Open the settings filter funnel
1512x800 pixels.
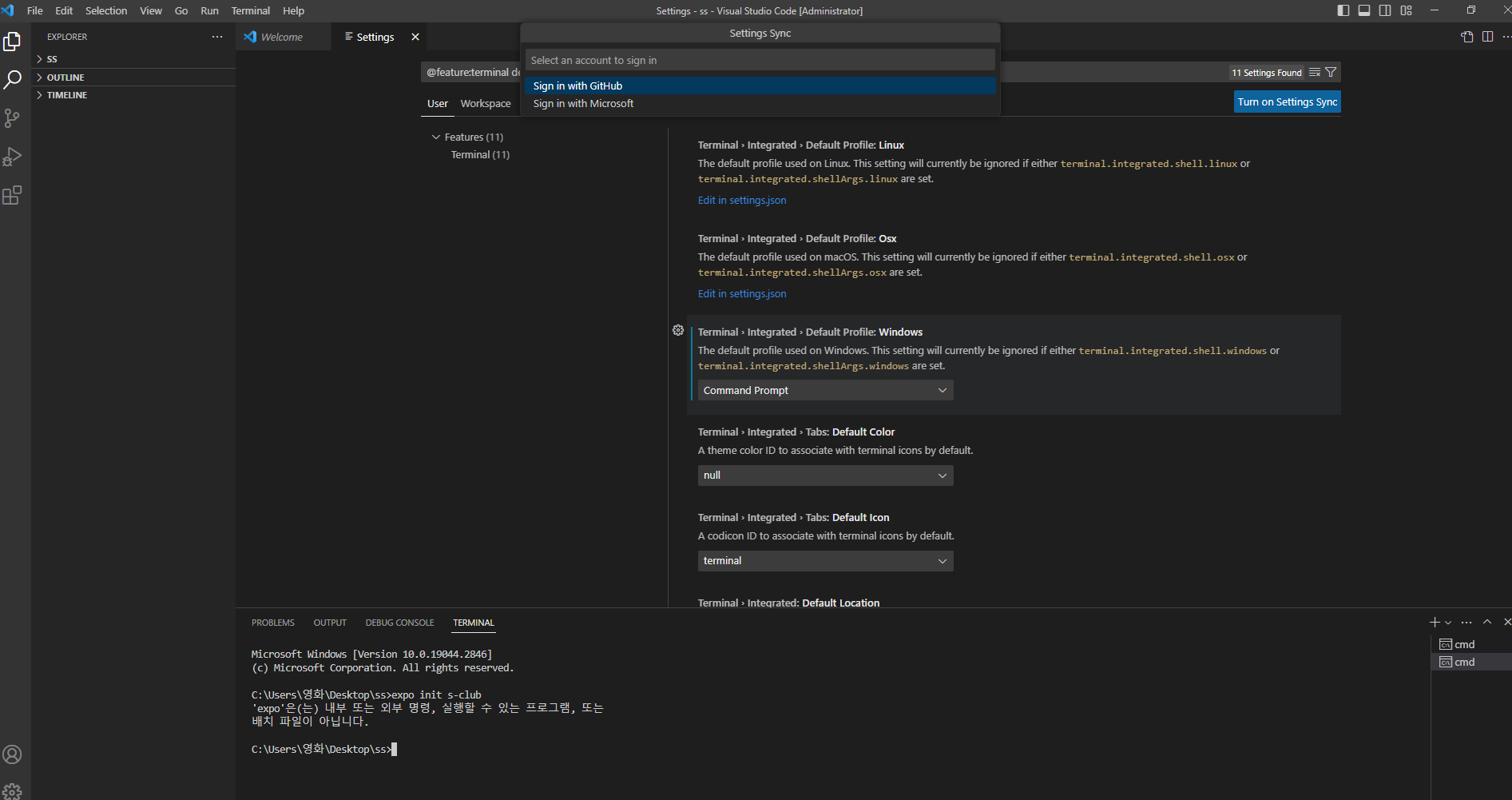(1331, 73)
